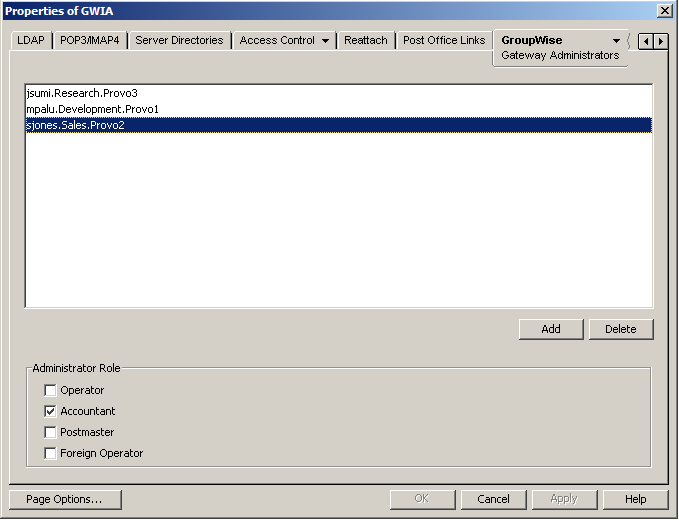Close the Properties of GWIA window
679x520 pixels.
point(664,11)
